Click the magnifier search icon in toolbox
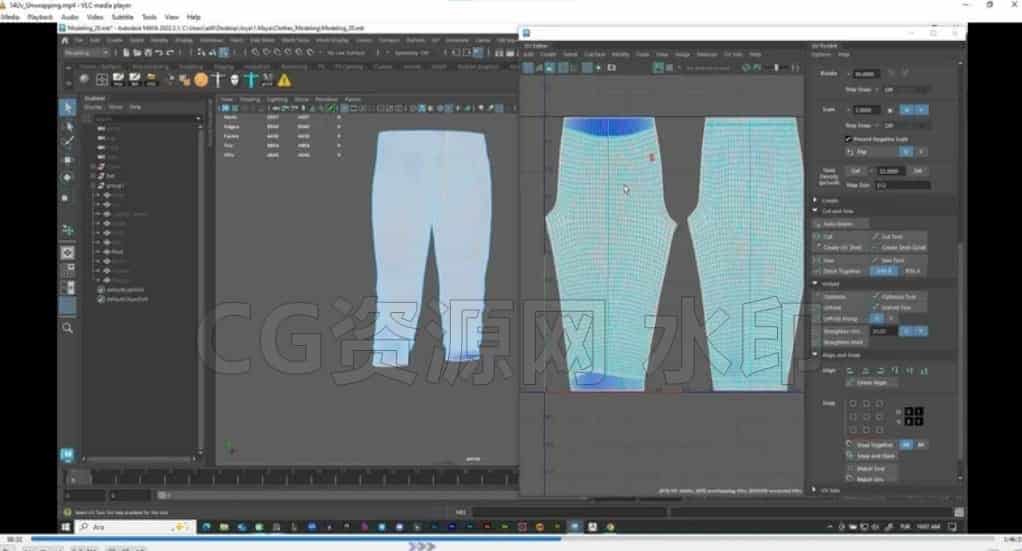Viewport: 1022px width, 551px height. (x=67, y=328)
